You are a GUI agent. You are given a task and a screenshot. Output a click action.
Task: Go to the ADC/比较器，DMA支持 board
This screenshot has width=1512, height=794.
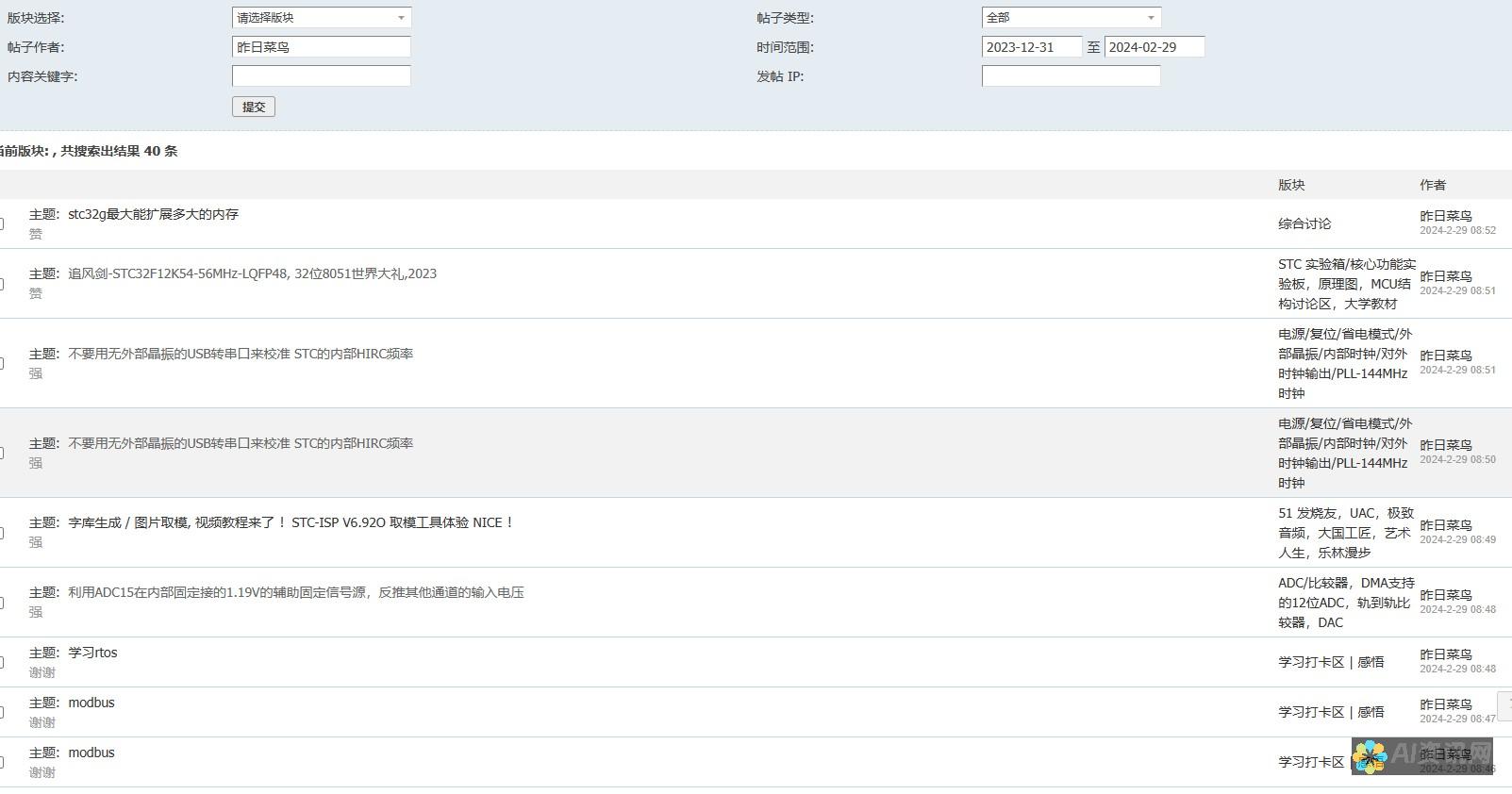(1346, 603)
